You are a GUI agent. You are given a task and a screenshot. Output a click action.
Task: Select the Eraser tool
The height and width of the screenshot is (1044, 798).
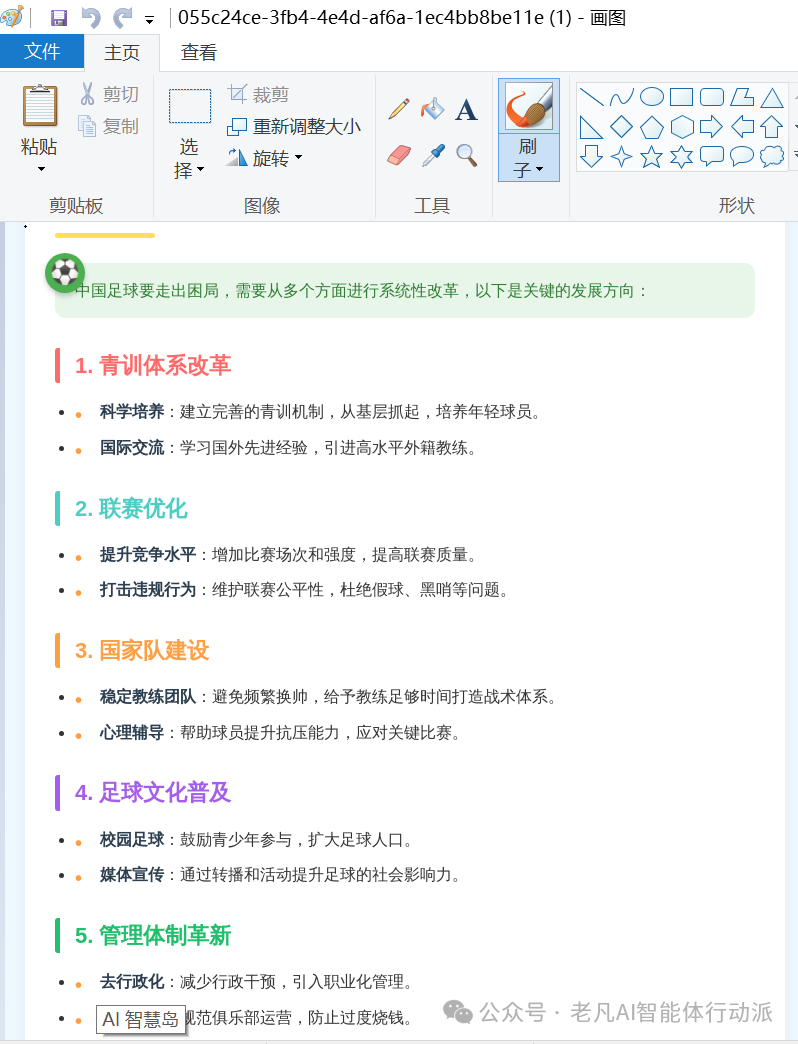(399, 156)
